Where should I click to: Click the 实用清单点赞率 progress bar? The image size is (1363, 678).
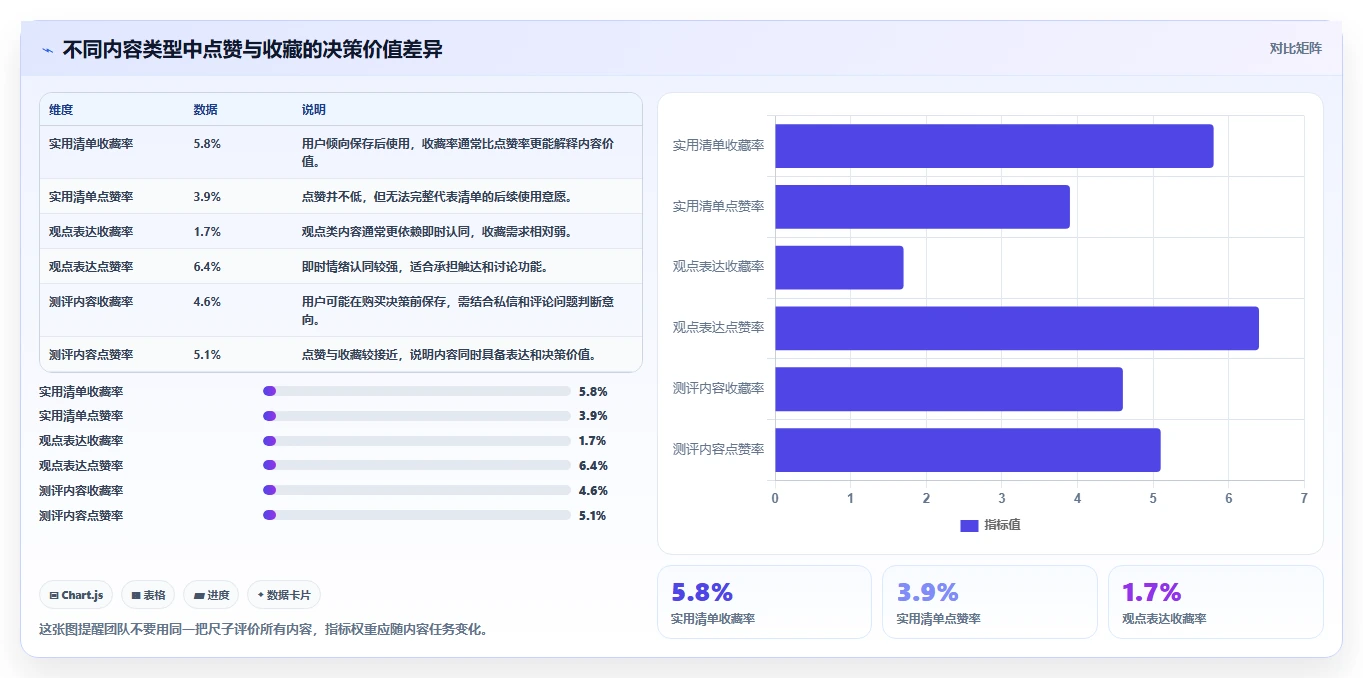[416, 416]
